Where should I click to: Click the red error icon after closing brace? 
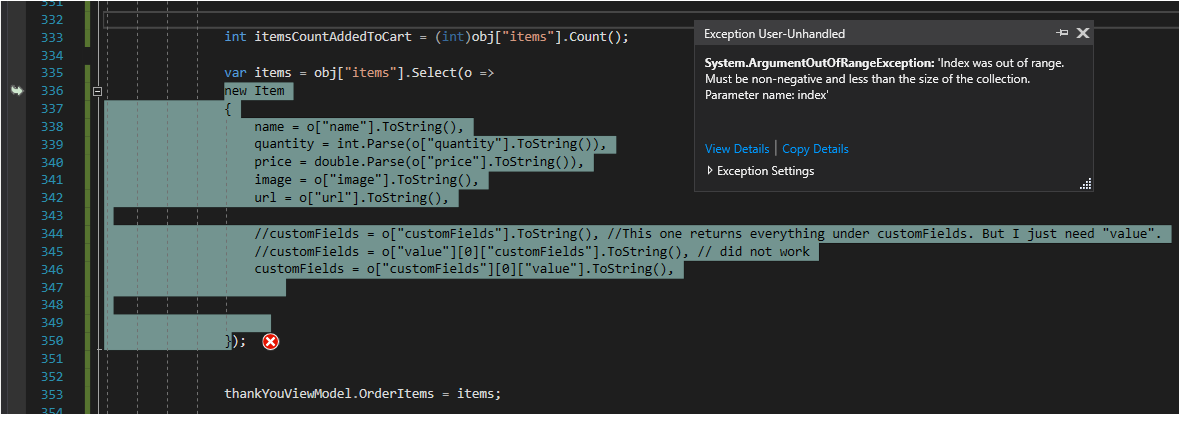pyautogui.click(x=271, y=342)
